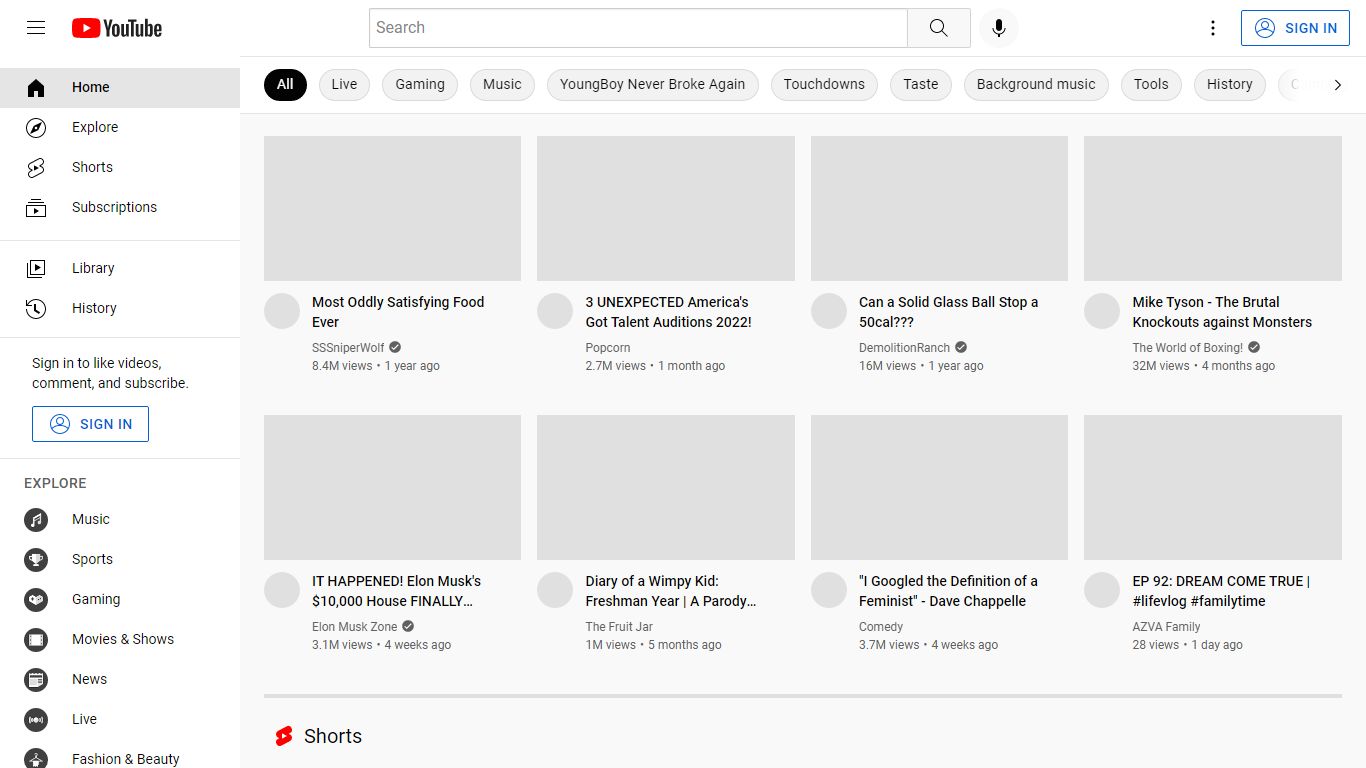This screenshot has height=768, width=1366.
Task: Select the Tools filter chip
Action: [1151, 84]
